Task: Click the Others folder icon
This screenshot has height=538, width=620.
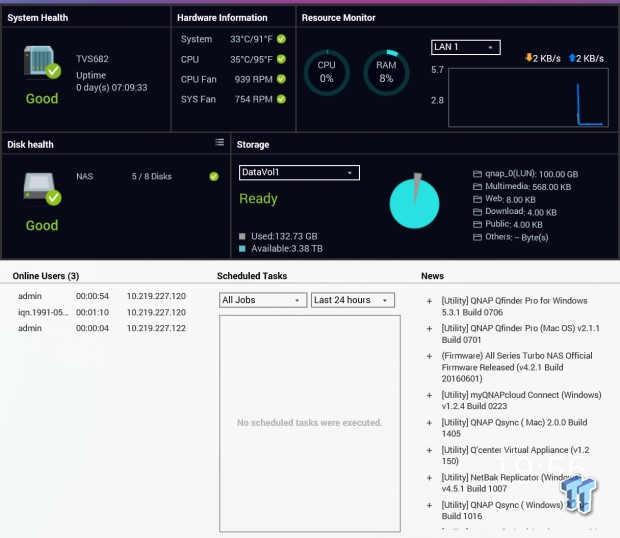Action: pyautogui.click(x=477, y=237)
